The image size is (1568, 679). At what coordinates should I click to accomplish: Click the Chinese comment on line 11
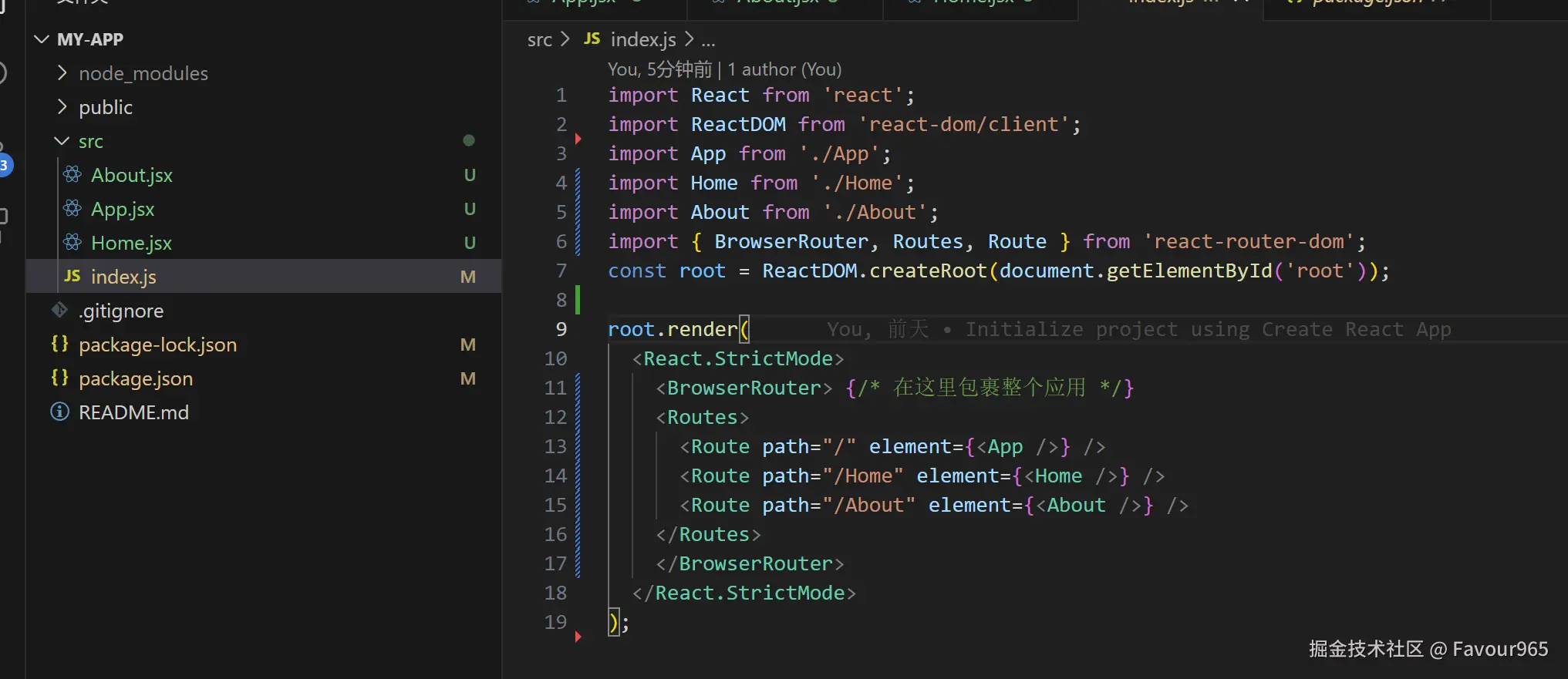point(990,387)
